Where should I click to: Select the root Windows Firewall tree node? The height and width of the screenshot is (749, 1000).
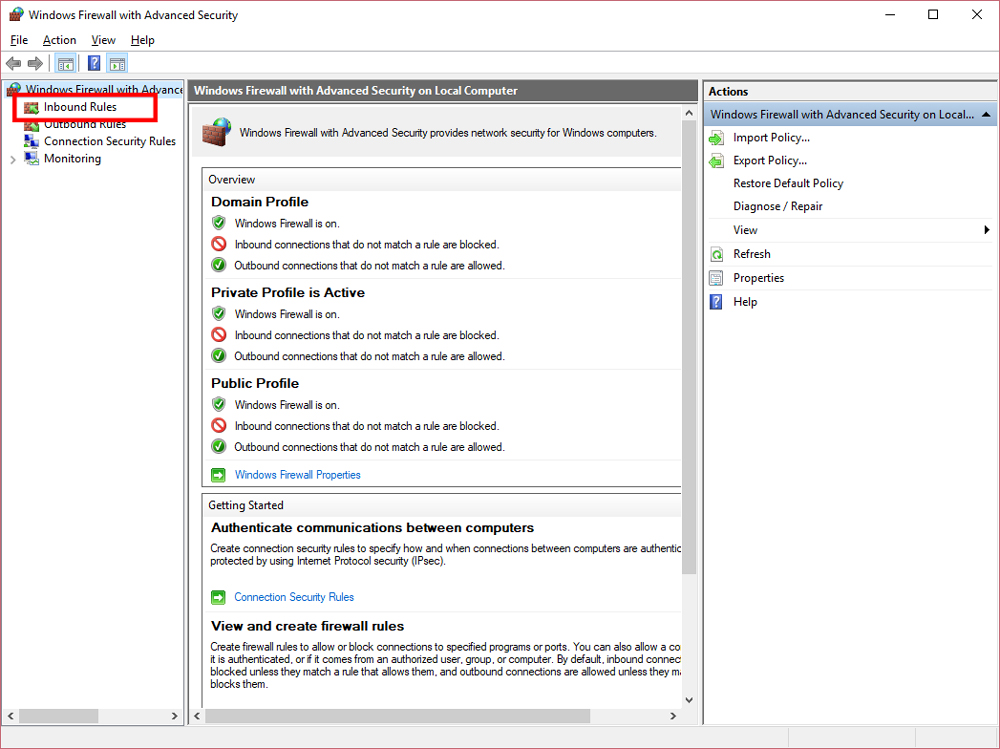tap(104, 89)
